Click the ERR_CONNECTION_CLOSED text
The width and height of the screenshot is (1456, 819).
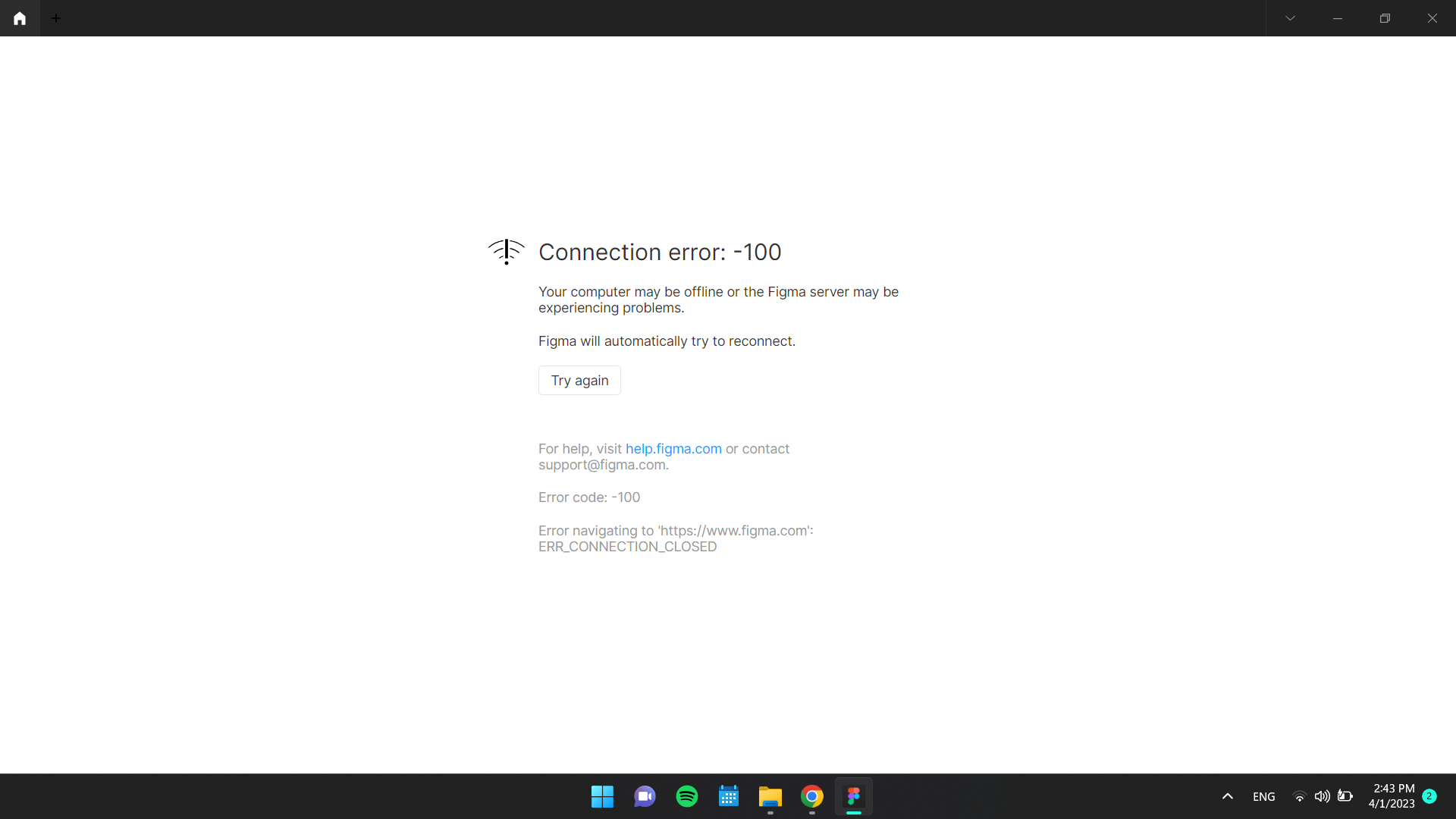pyautogui.click(x=627, y=547)
